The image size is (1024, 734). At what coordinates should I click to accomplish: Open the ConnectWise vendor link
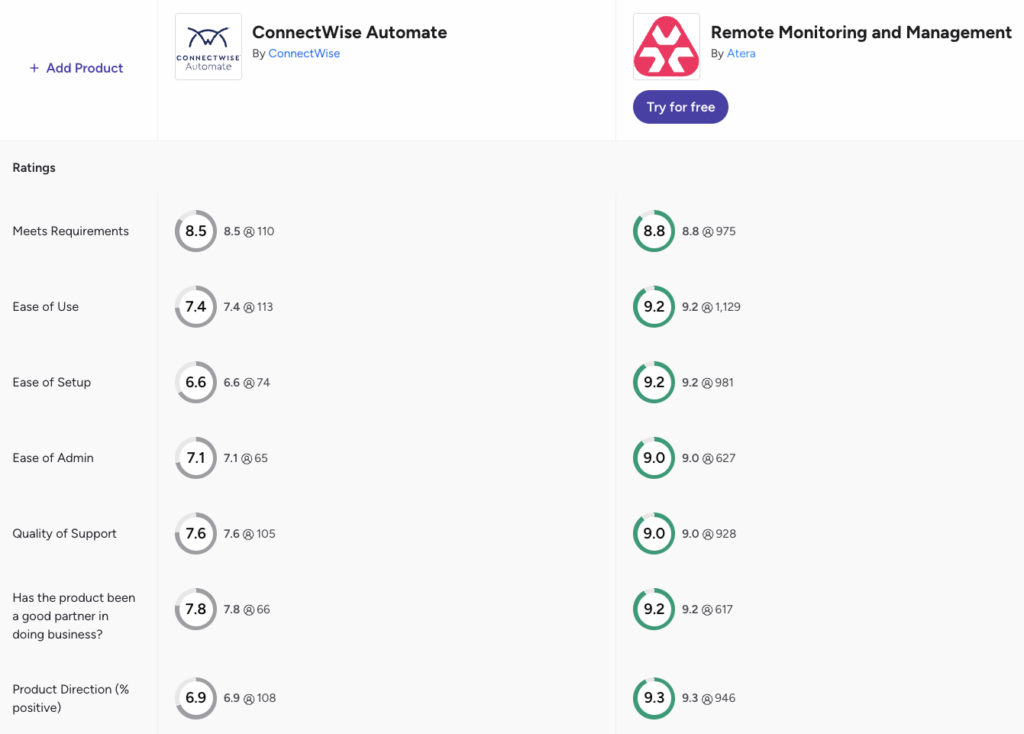point(304,54)
